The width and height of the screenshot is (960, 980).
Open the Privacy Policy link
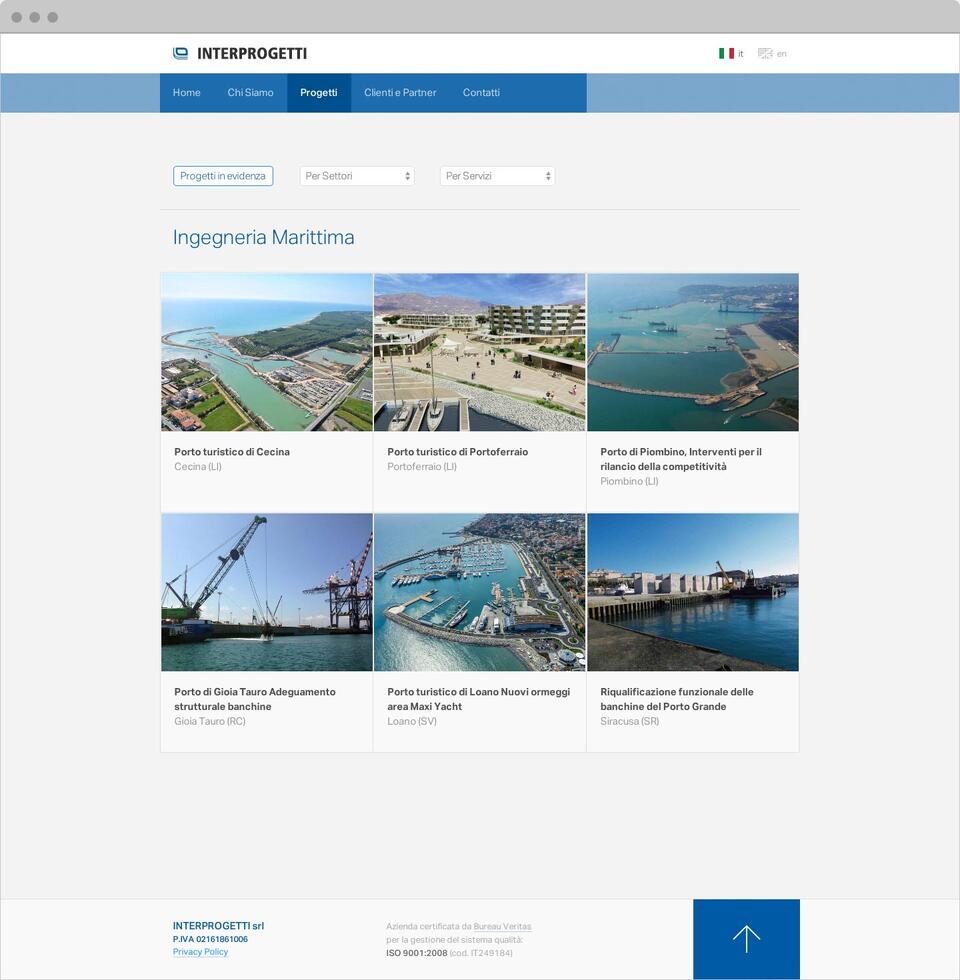(x=201, y=952)
